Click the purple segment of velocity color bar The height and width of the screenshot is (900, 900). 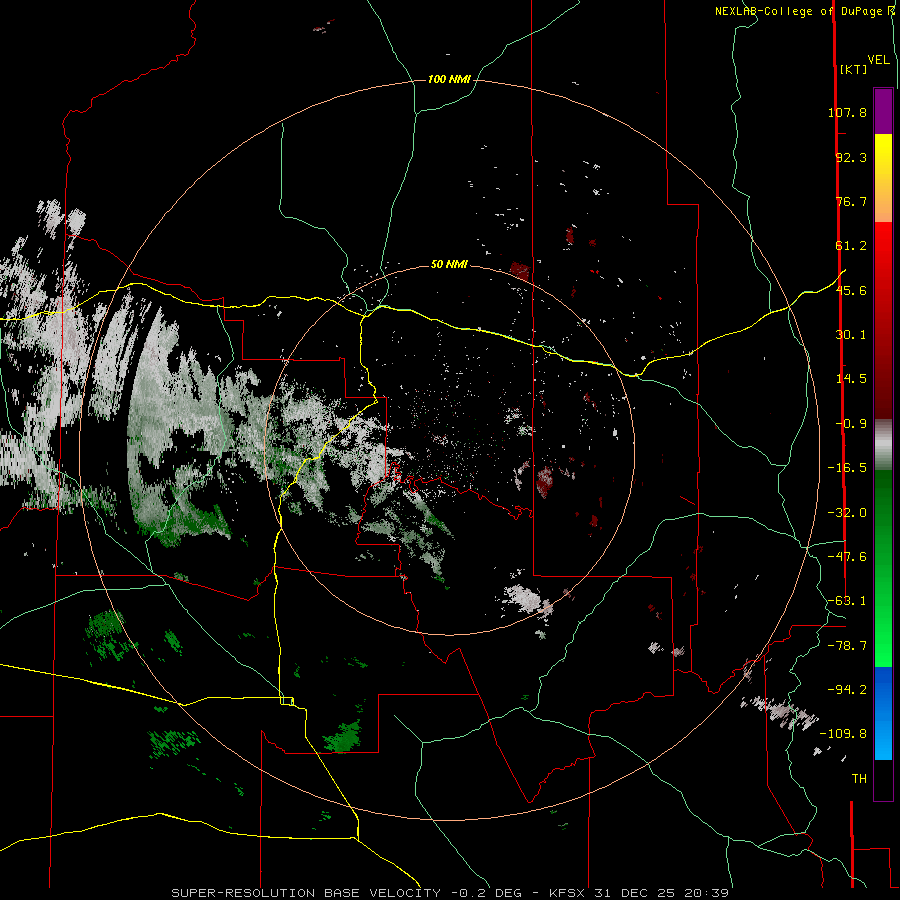883,111
